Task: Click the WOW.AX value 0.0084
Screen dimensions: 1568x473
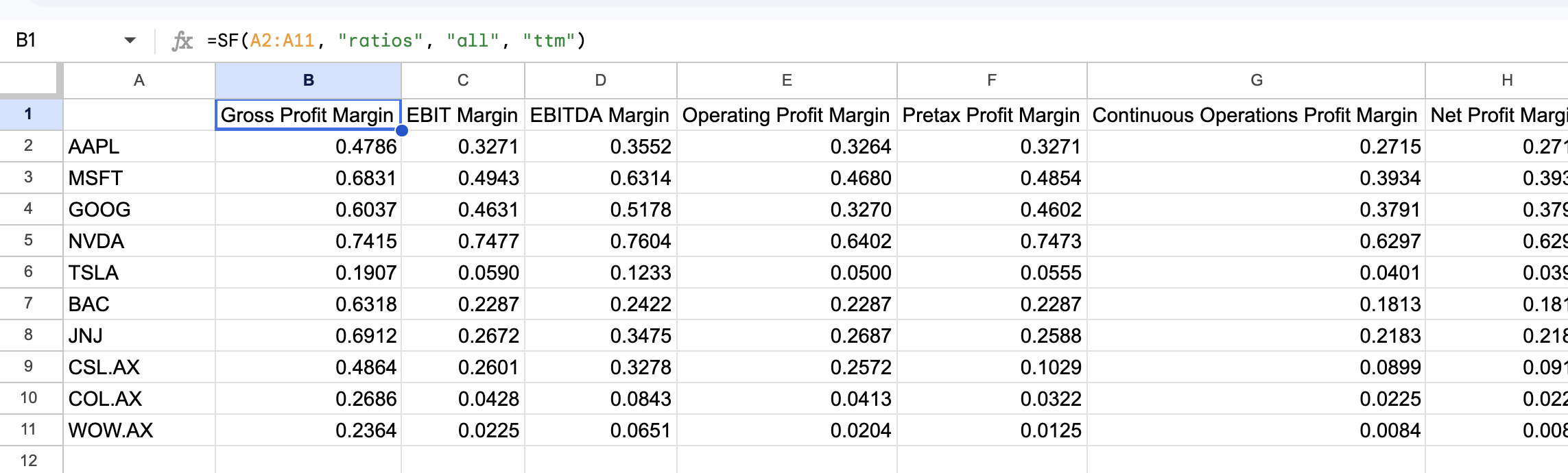Action: tap(1257, 430)
